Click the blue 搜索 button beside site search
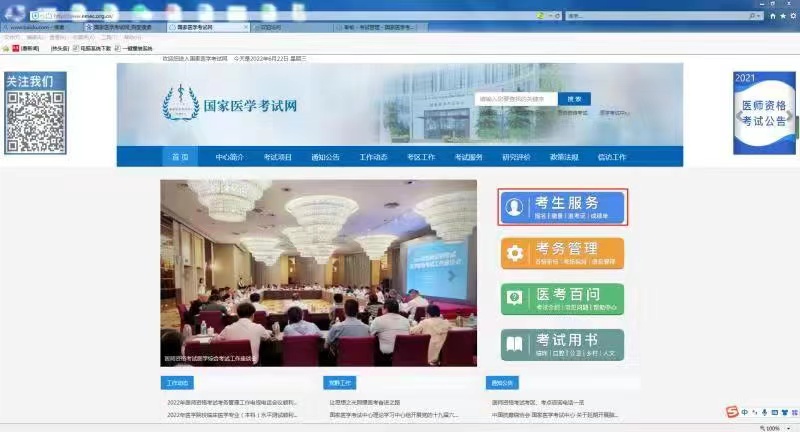Viewport: 800px width, 432px height. [x=574, y=99]
